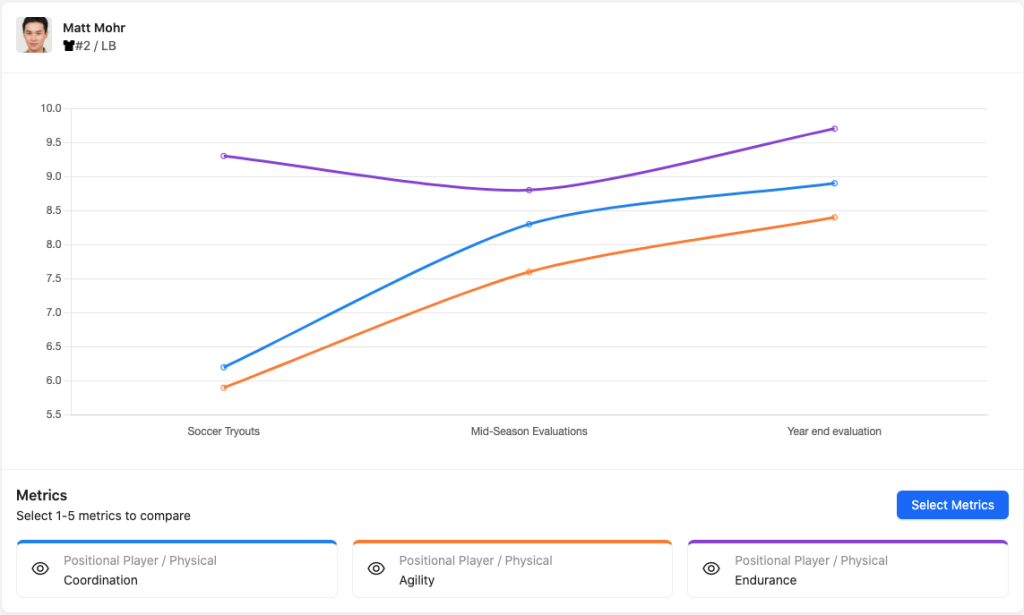Click the Agility metric card label

click(x=417, y=580)
